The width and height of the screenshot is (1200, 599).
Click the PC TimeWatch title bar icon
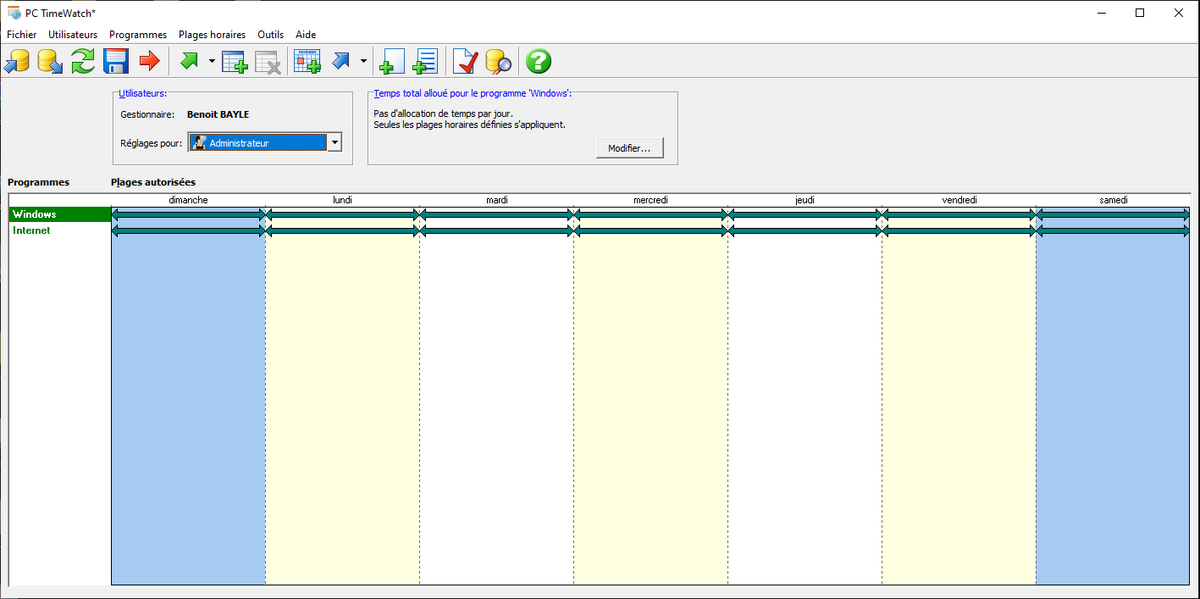coord(13,12)
